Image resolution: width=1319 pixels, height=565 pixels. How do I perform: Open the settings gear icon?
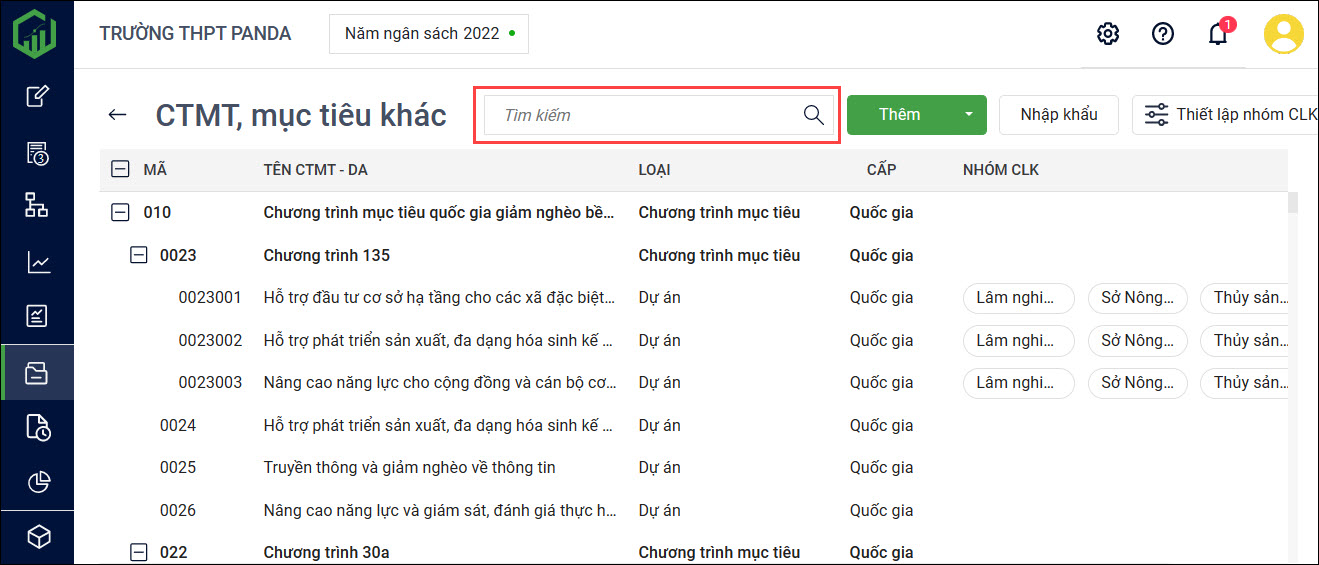1107,34
